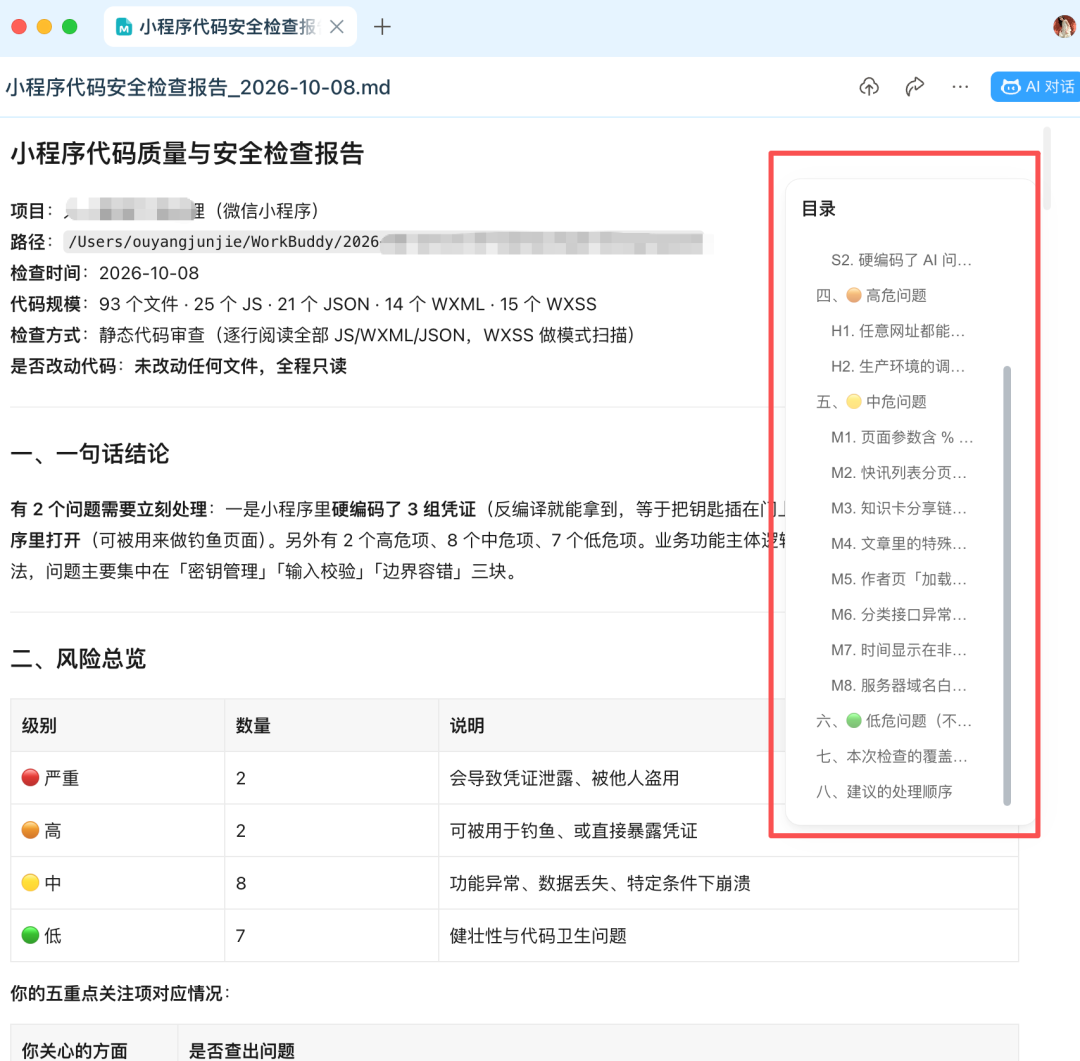
Task: Open M8. 服务器域名白… outline entry
Action: point(898,686)
